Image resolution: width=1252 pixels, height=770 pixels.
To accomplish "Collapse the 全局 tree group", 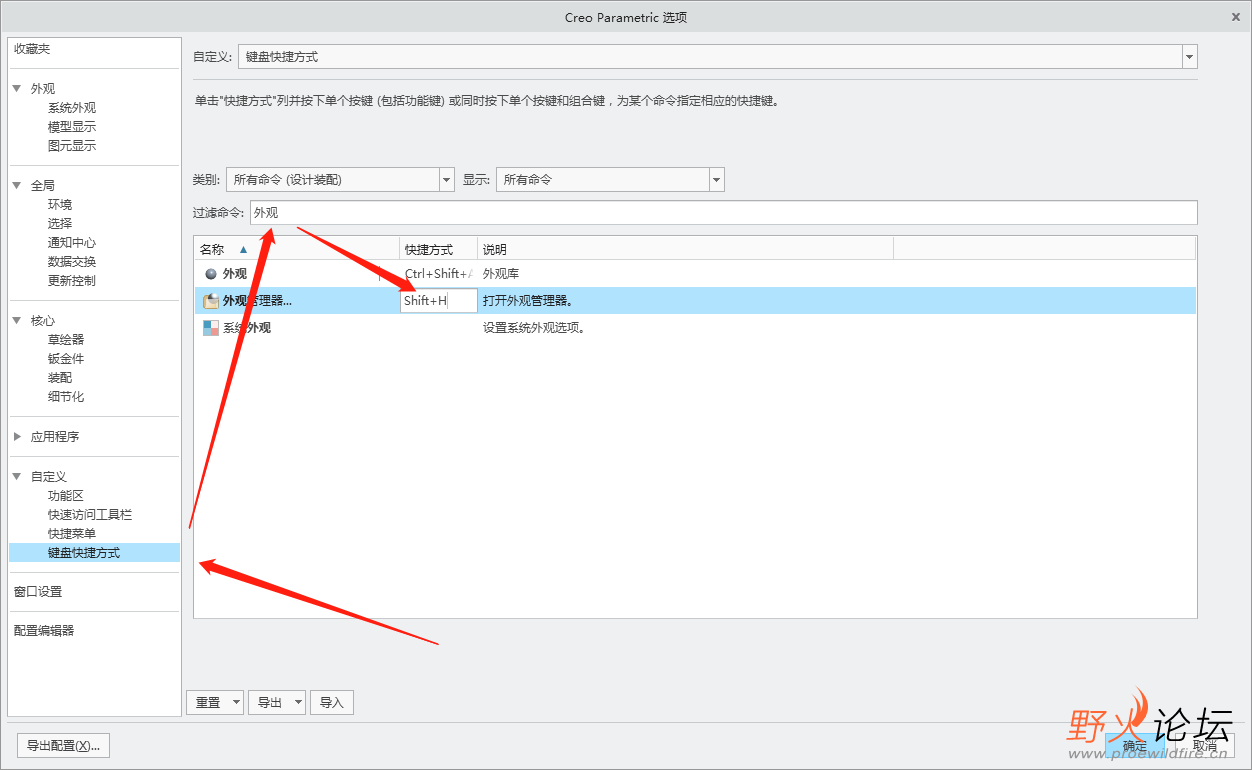I will point(17,185).
